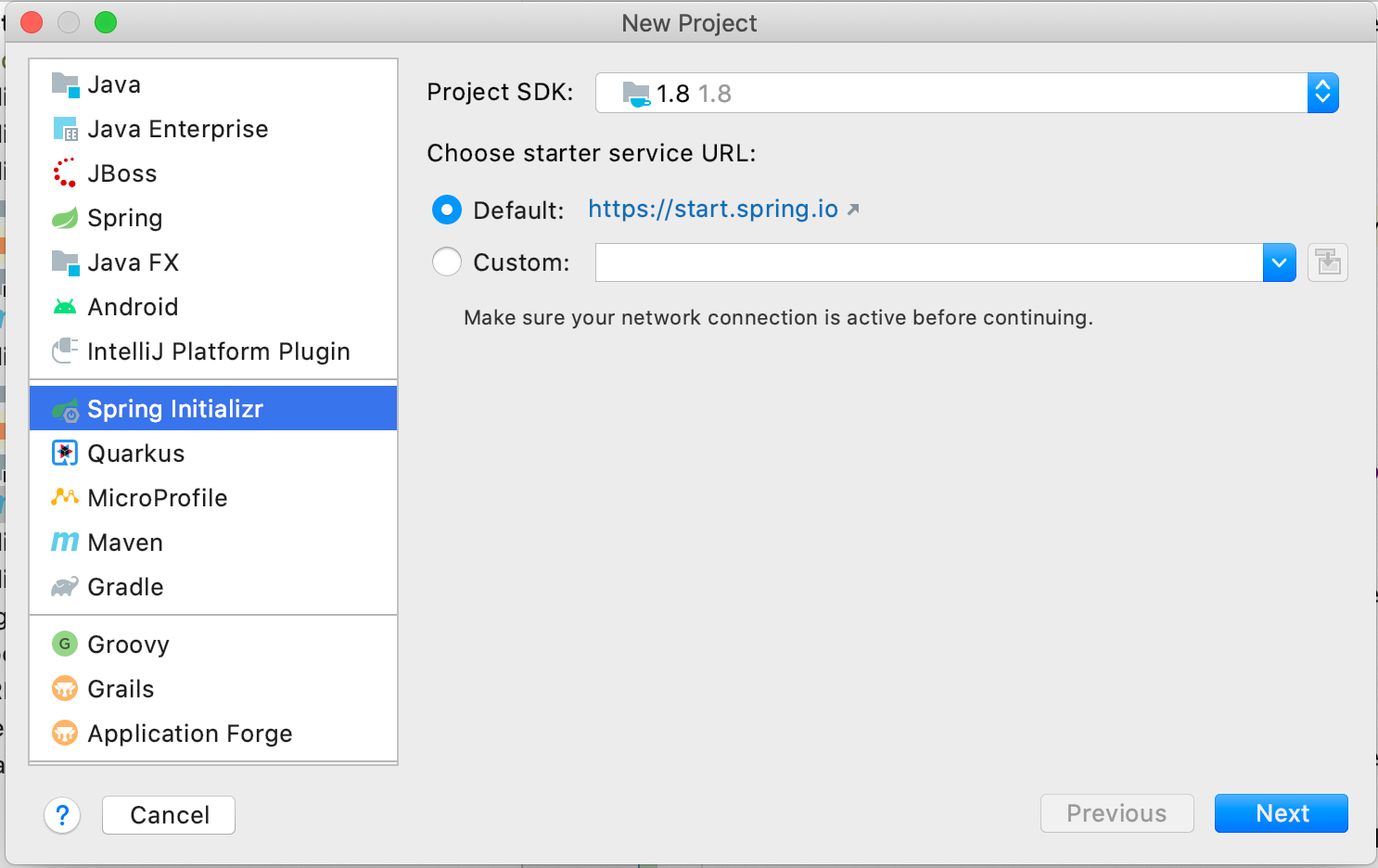Viewport: 1378px width, 868px height.
Task: Click the help question mark button
Action: pyautogui.click(x=62, y=815)
